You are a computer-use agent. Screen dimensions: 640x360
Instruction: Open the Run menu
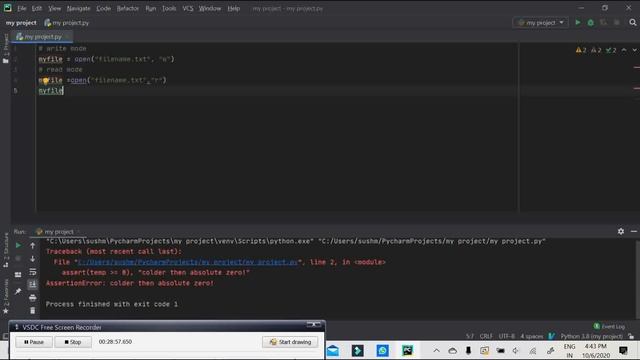point(151,8)
